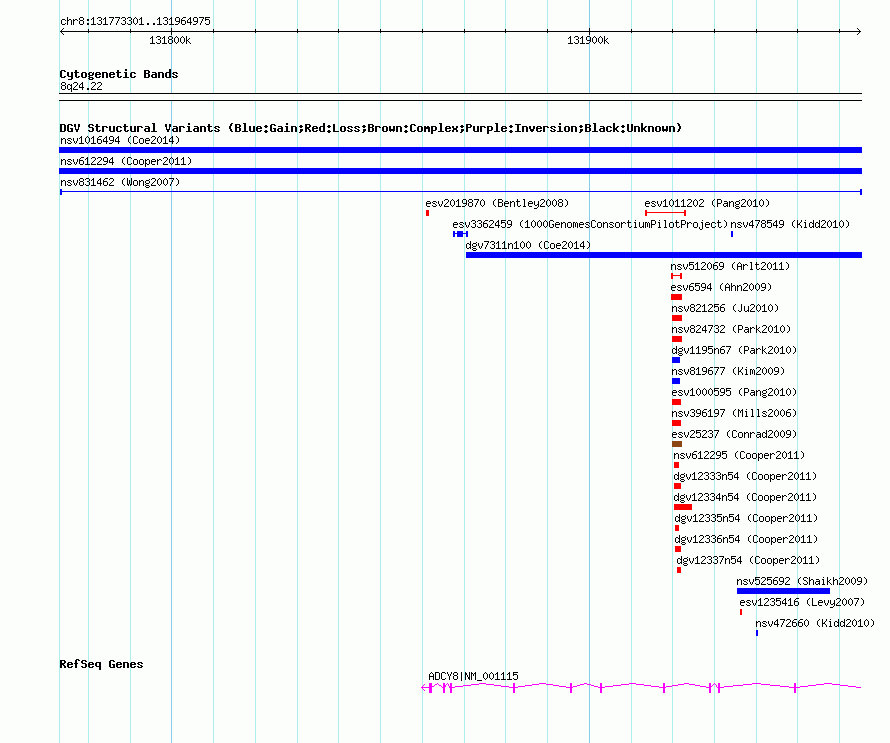Click the 131800k ruler label
The image size is (890, 743).
(x=170, y=40)
